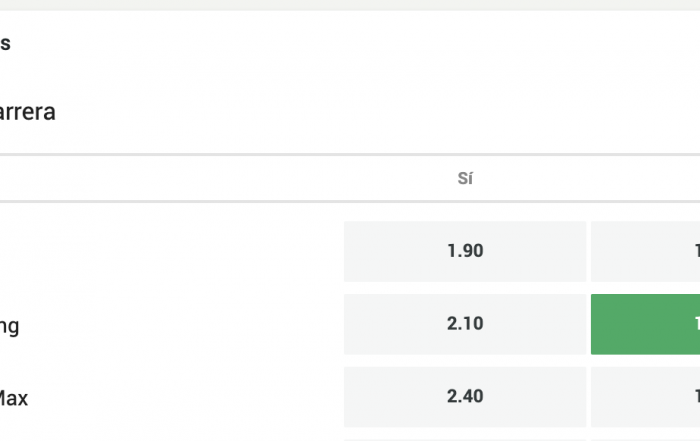Click empty header space left of Sí

point(223,179)
